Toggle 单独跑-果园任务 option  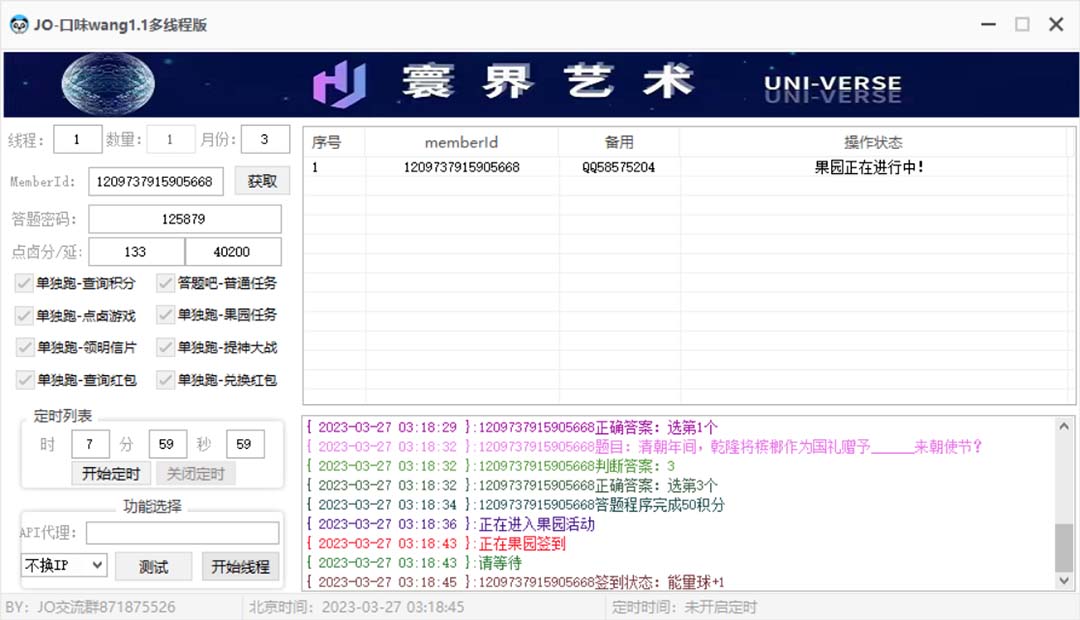[164, 315]
